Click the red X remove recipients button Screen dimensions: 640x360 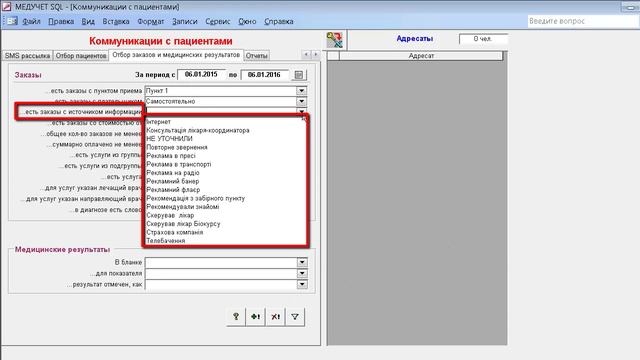point(276,316)
